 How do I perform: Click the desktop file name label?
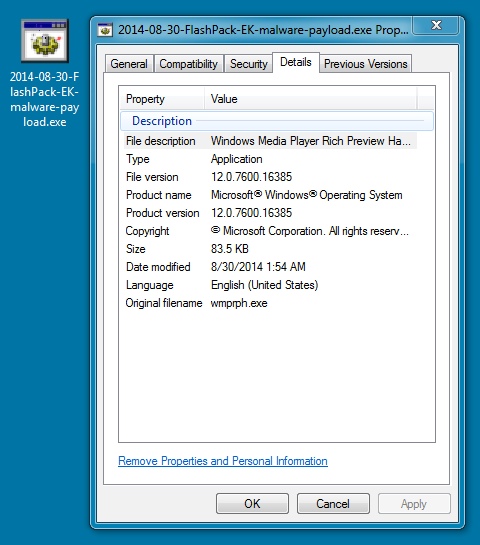[44, 99]
